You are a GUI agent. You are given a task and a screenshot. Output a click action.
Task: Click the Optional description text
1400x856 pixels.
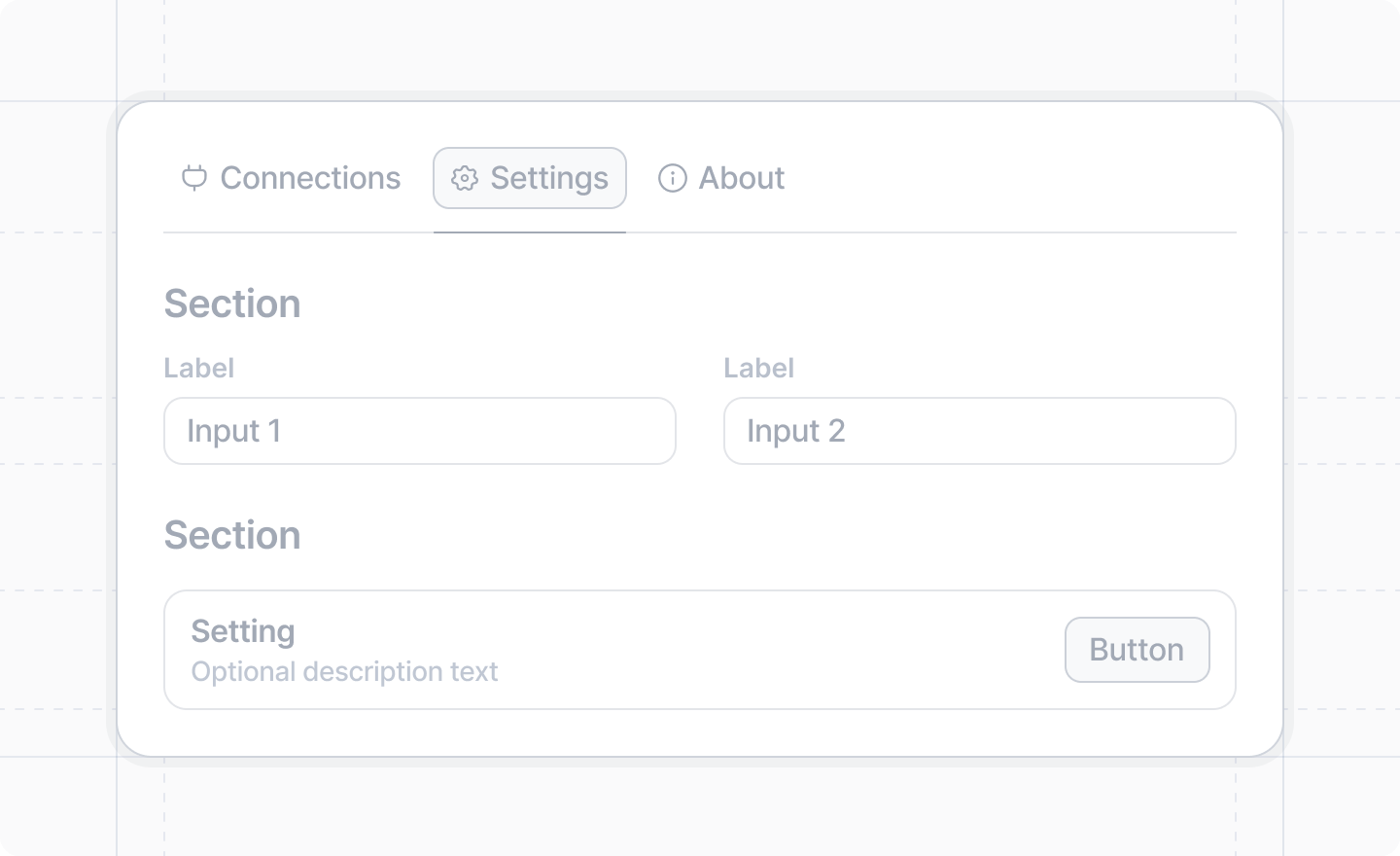[344, 671]
